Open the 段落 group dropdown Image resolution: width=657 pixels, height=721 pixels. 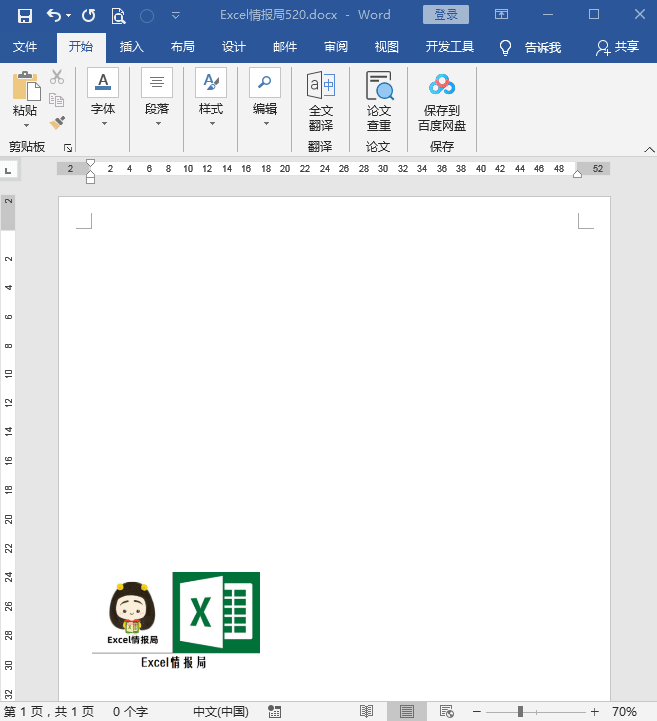157,97
